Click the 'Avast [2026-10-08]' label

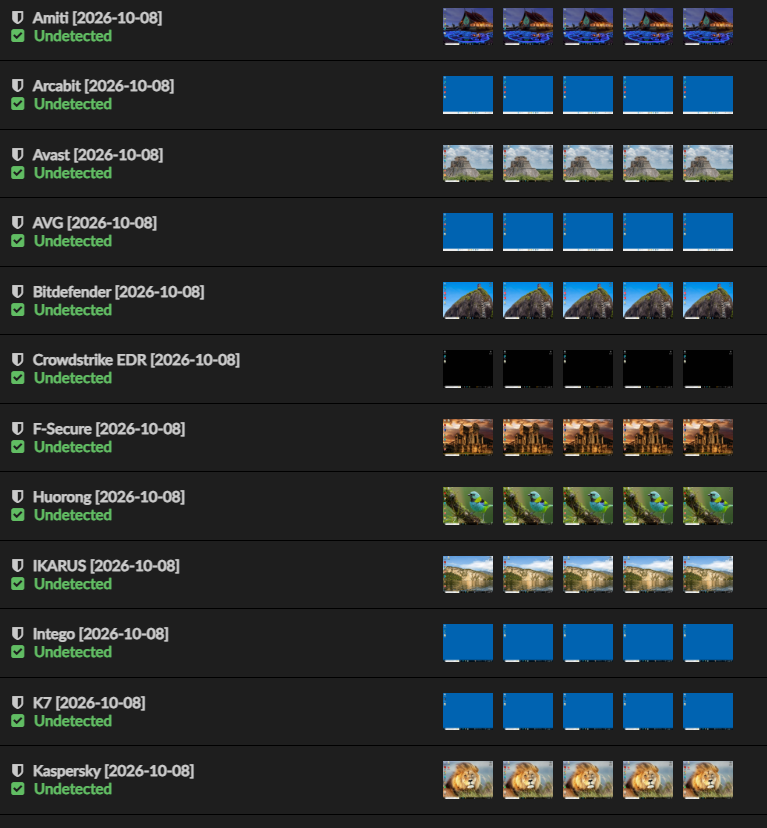point(98,155)
